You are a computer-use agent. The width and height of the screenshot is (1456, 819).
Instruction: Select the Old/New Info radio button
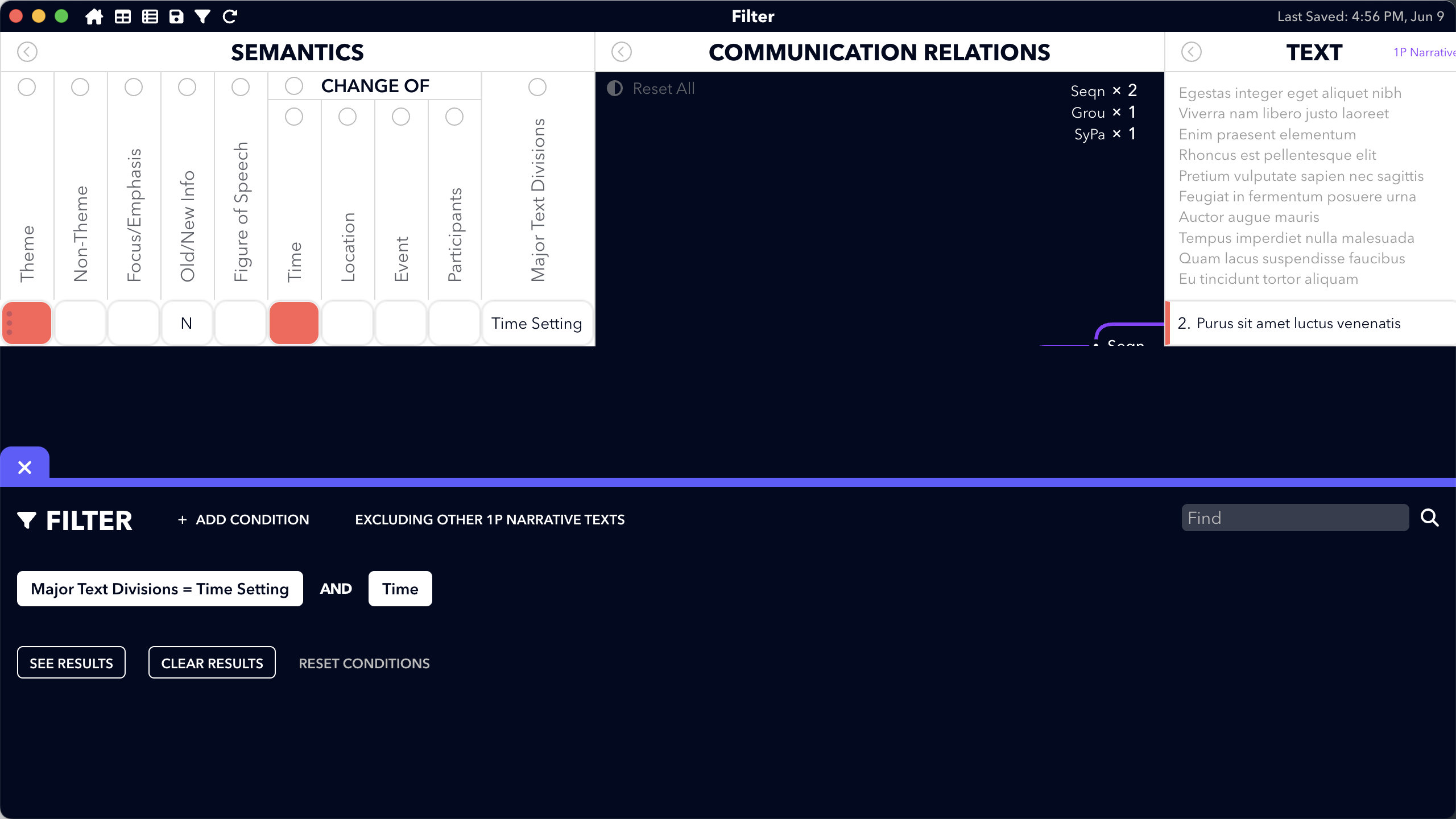(x=187, y=87)
